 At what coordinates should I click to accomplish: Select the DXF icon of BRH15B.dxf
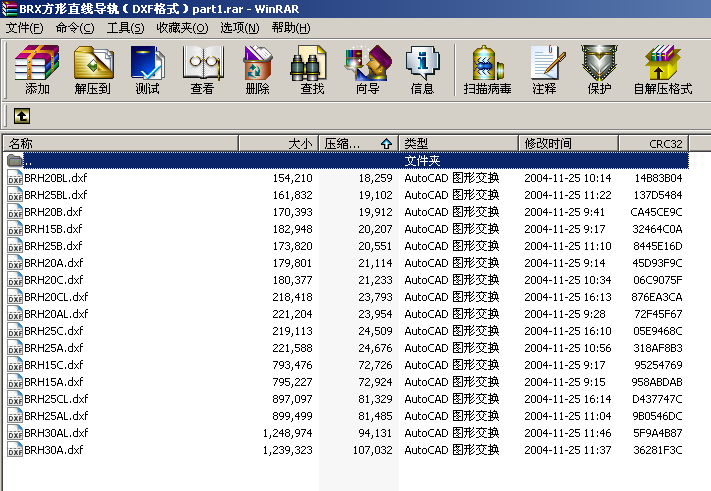tap(15, 229)
